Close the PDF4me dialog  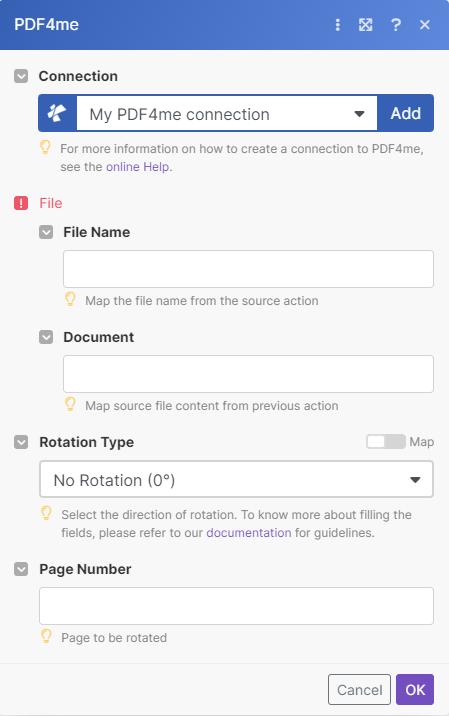pyautogui.click(x=425, y=25)
